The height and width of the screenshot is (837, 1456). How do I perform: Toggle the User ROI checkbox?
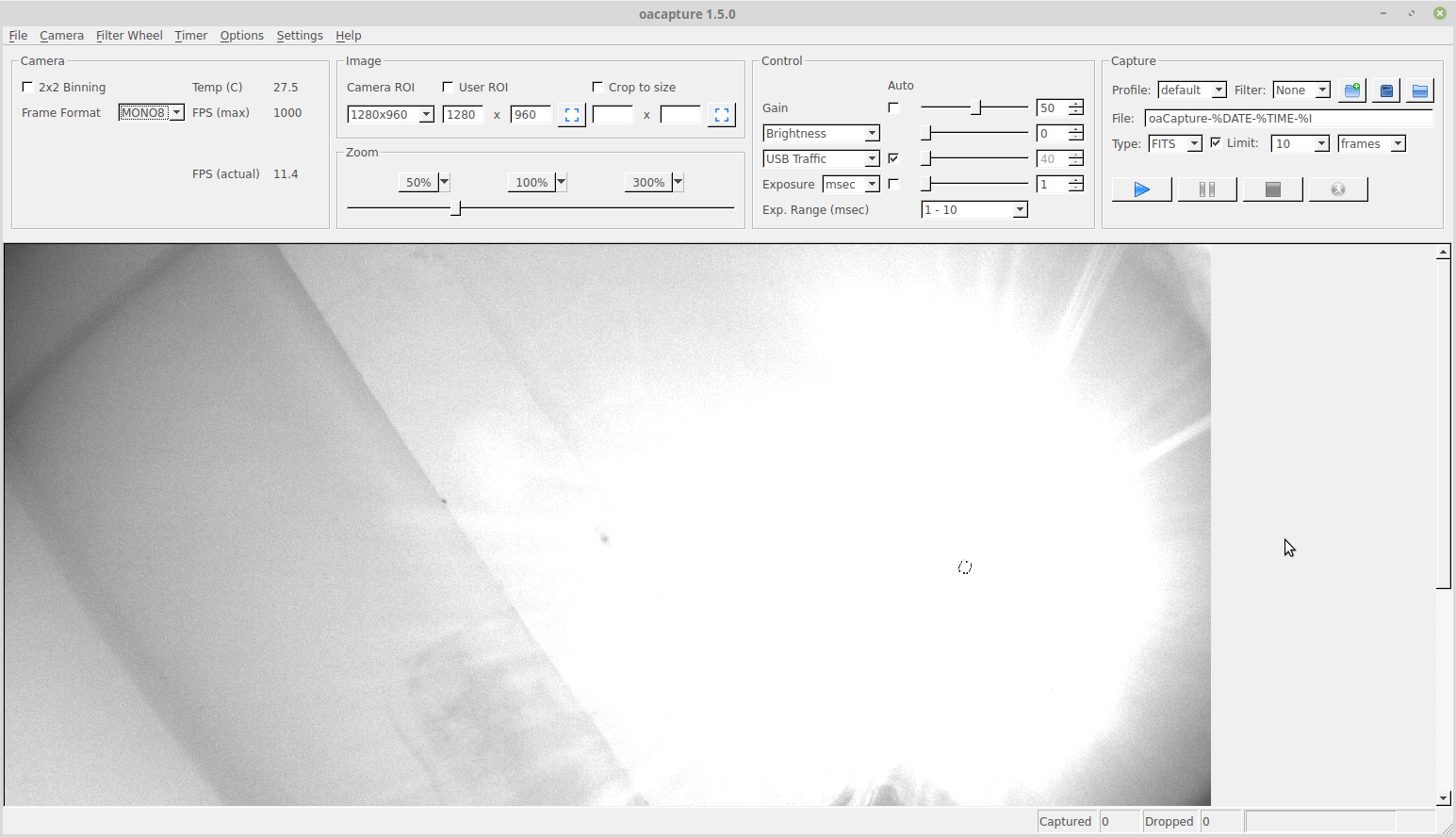tap(448, 87)
